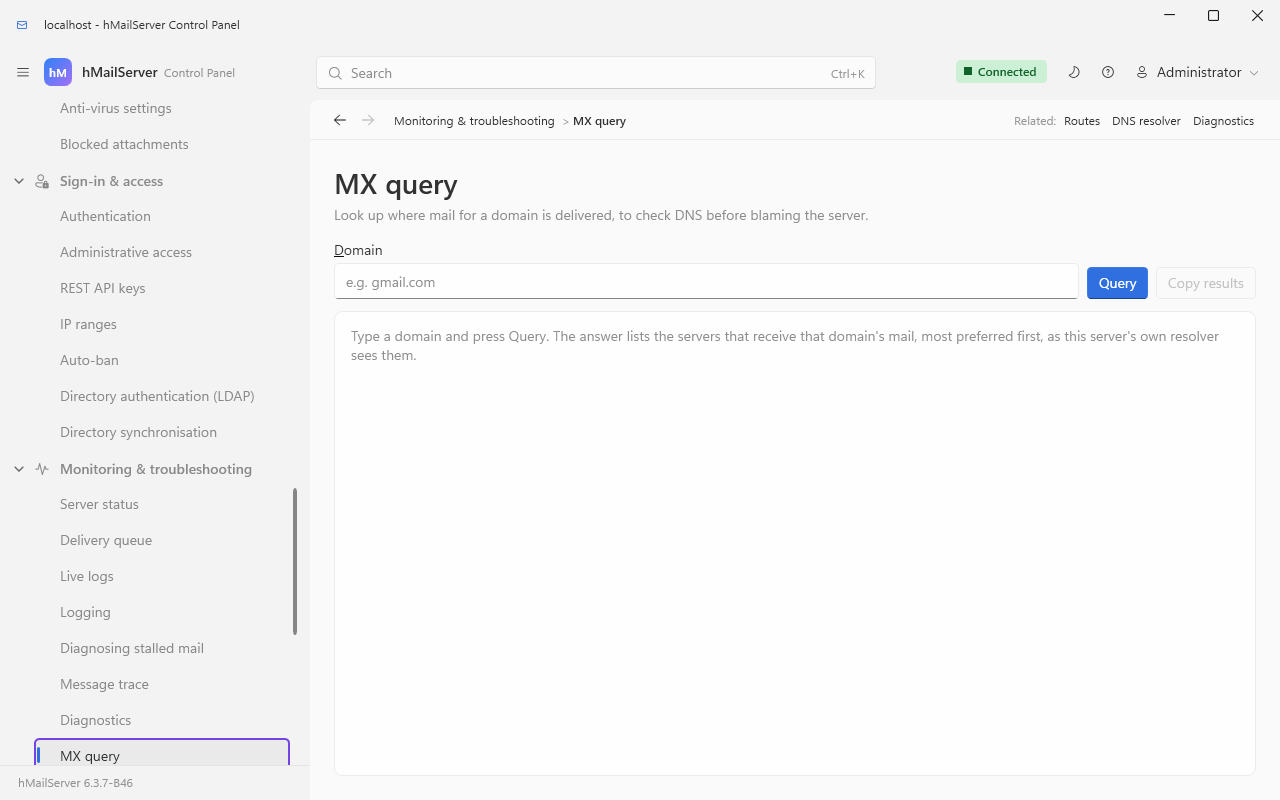
Task: Click the blue Query button
Action: 1117,283
